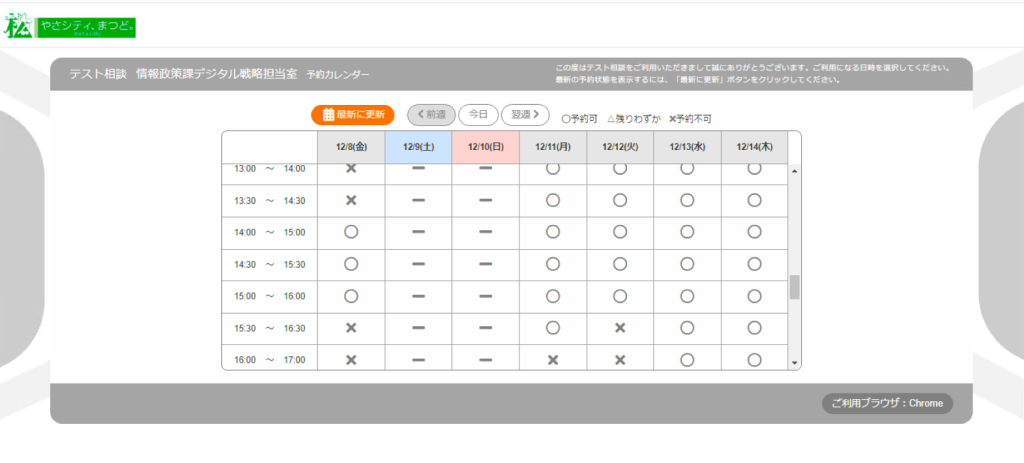Click X mark on 12/12(火) 15:30～16:30
The height and width of the screenshot is (463, 1024).
[620, 328]
